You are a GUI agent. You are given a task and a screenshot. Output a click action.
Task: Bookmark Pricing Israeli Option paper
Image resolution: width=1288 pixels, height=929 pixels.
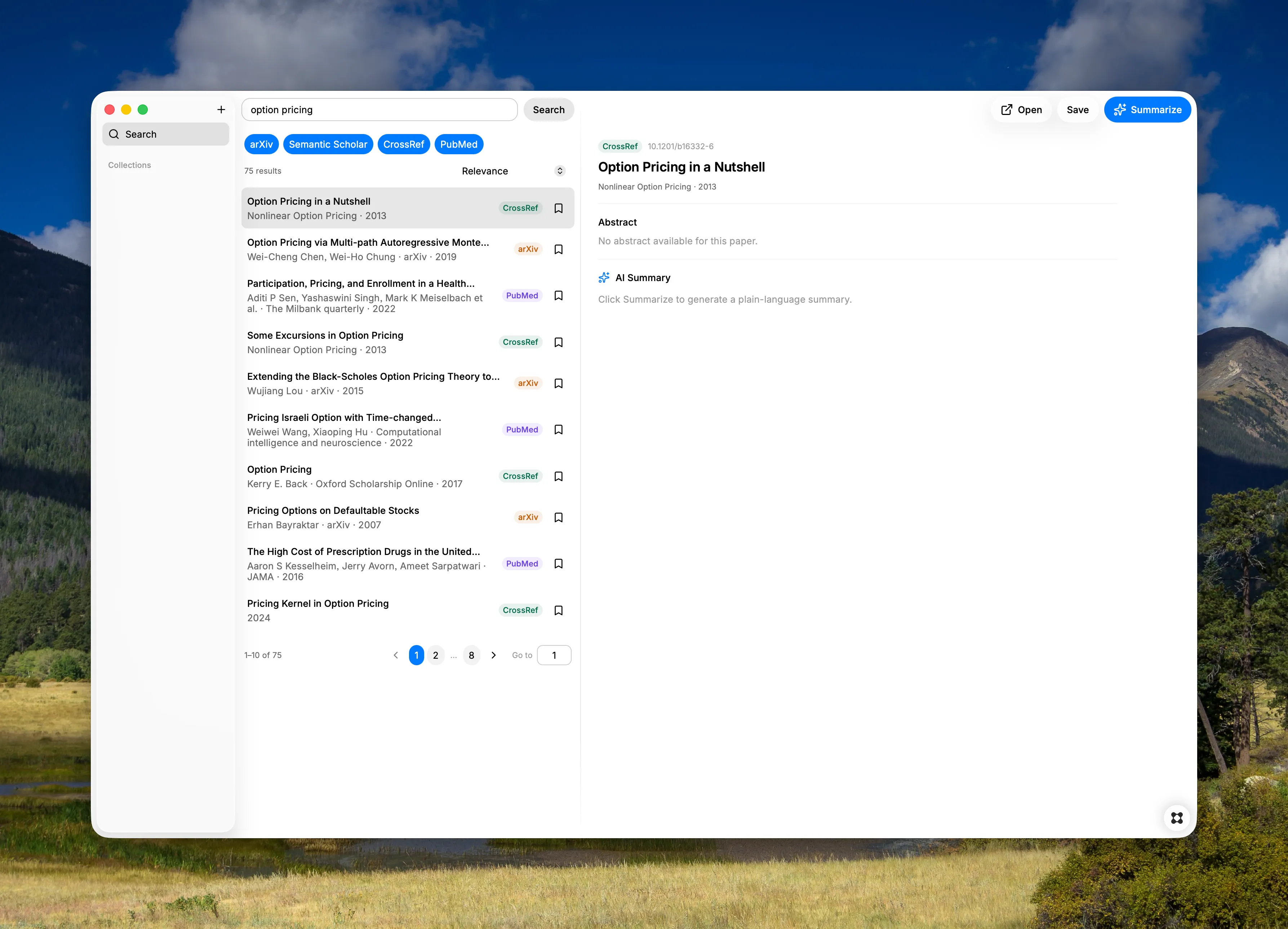click(x=558, y=430)
